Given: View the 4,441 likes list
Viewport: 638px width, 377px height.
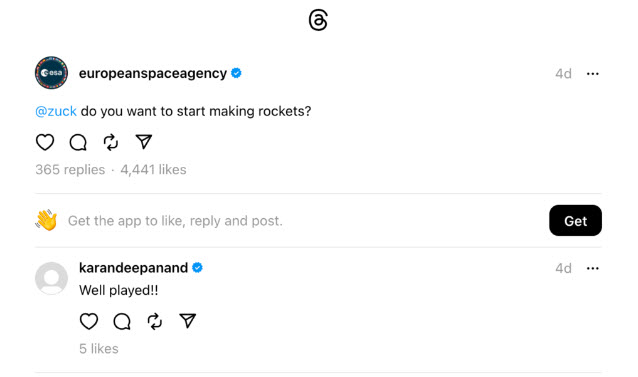Looking at the screenshot, I should (153, 170).
